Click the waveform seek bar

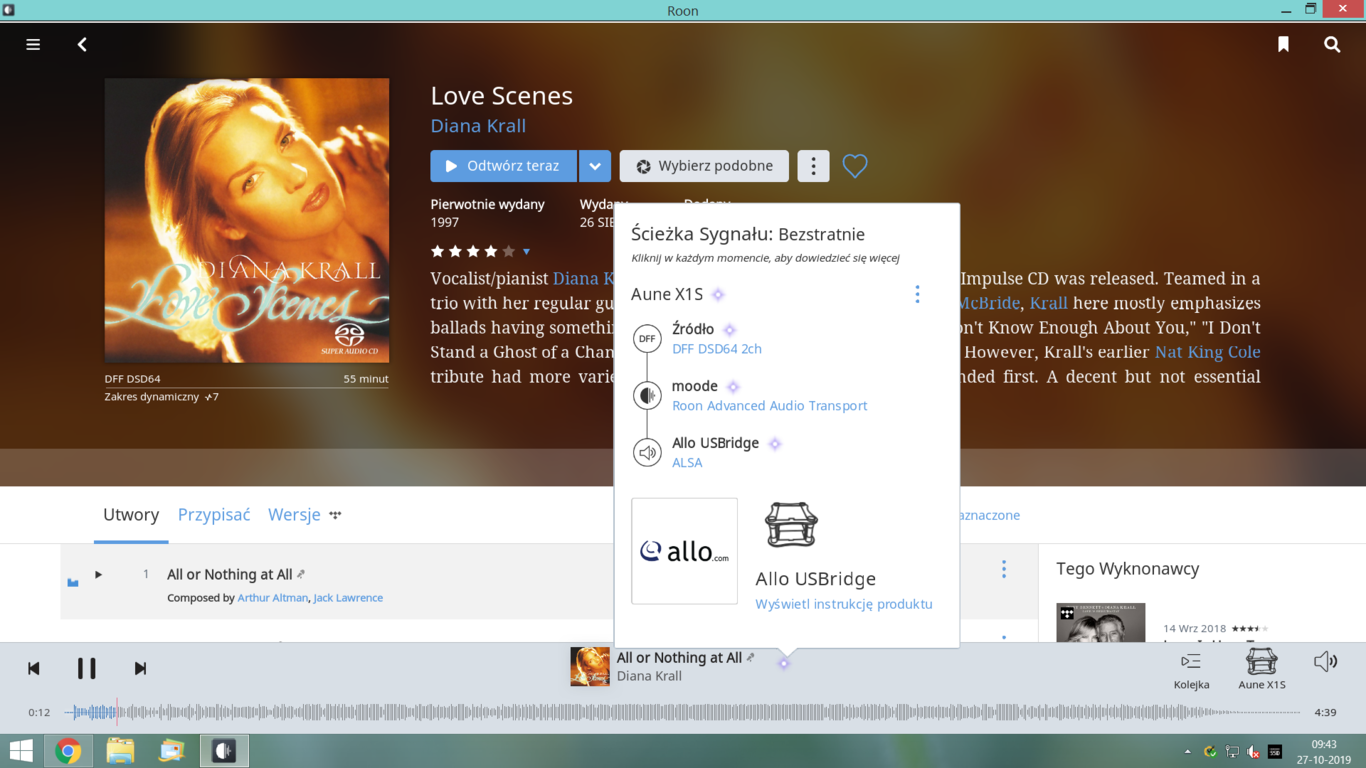682,713
